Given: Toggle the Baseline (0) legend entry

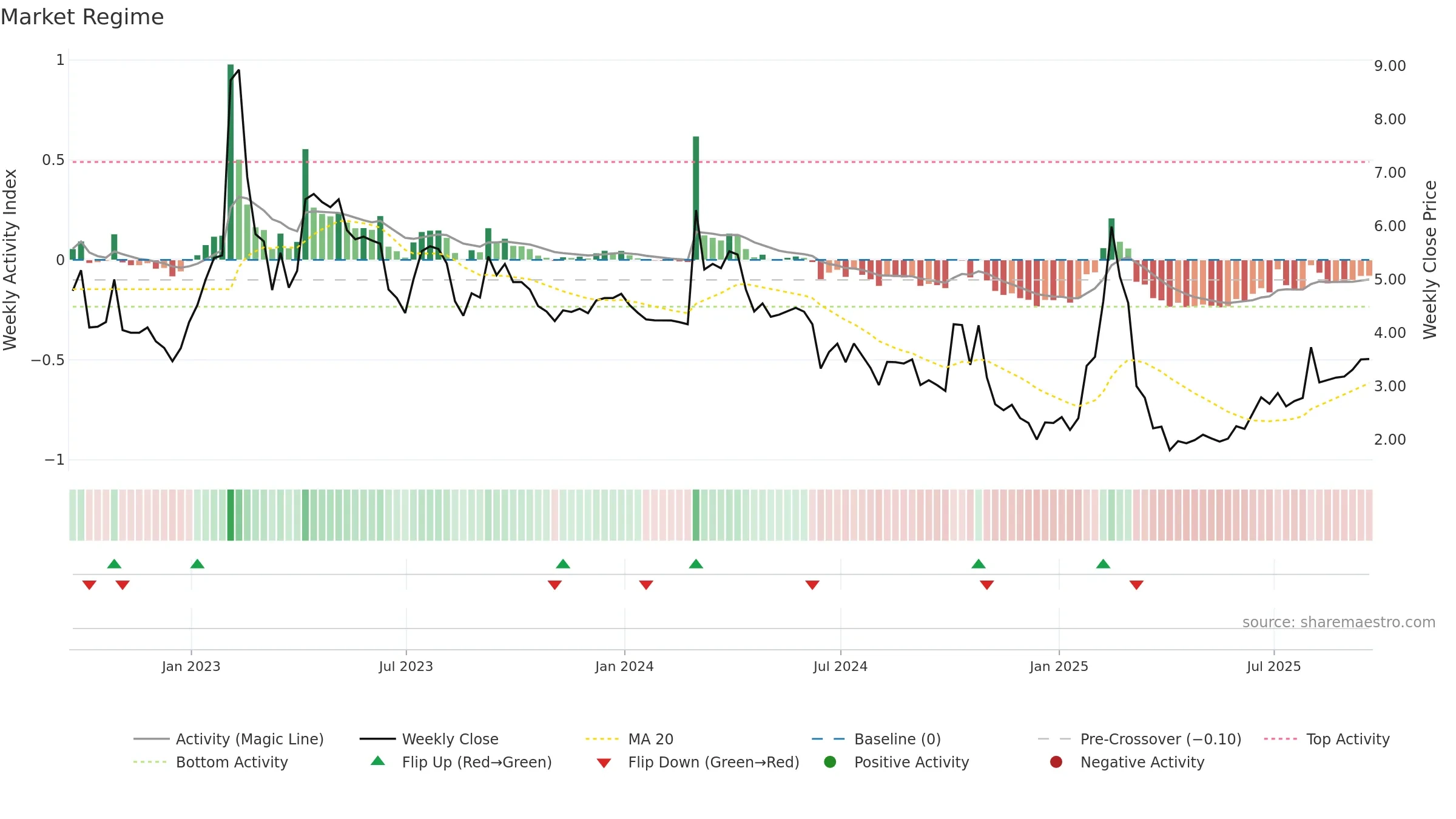Looking at the screenshot, I should (876, 739).
